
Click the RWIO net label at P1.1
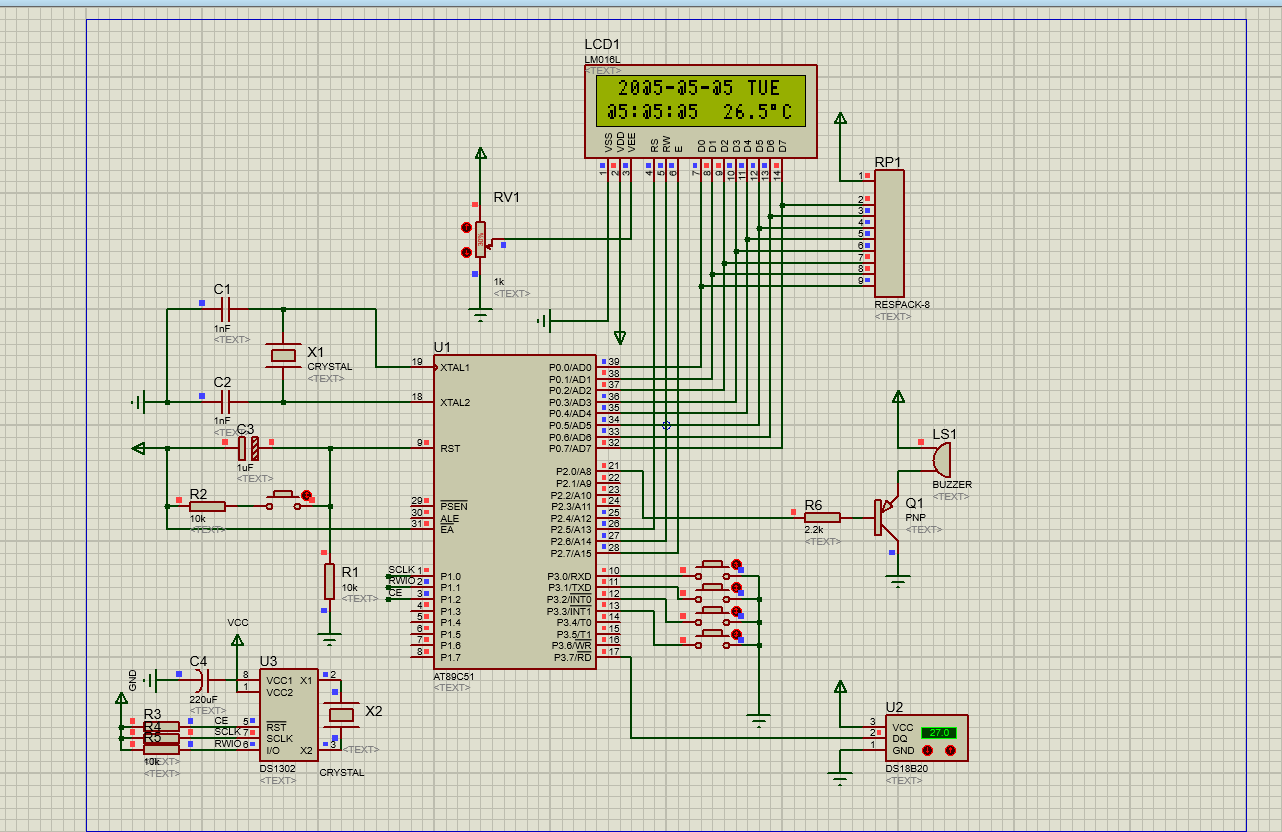click(x=401, y=581)
